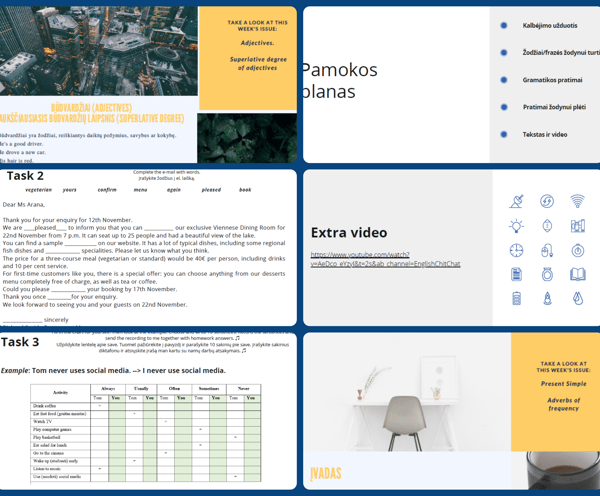This screenshot has height=496, width=600.
Task: Open the Task 3 slide heading
Action: (20, 342)
